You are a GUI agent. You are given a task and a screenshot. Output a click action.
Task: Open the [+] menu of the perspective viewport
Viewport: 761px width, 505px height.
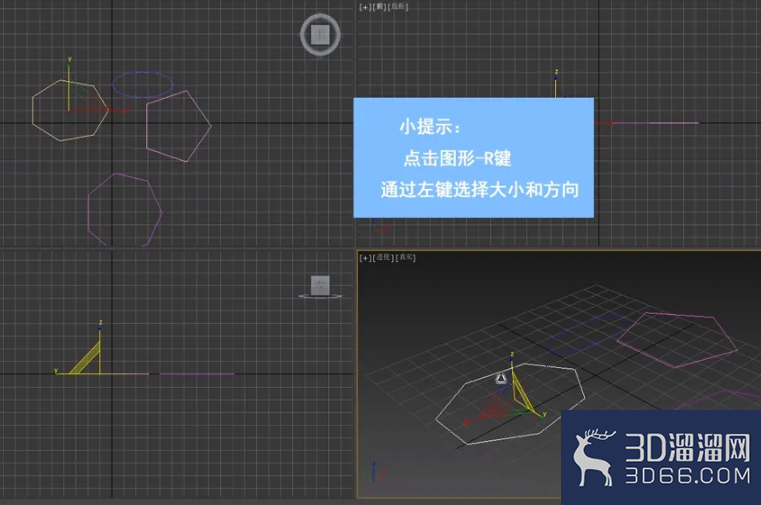(364, 258)
